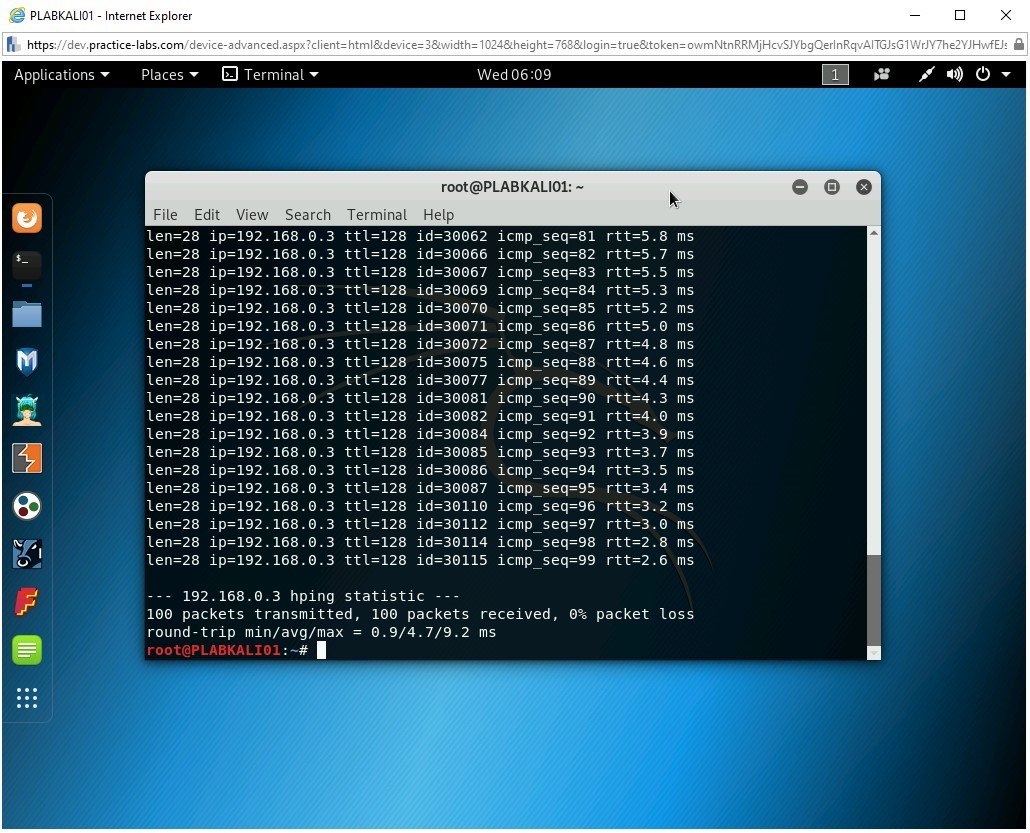This screenshot has height=833, width=1030.
Task: Open the Search menu in terminal
Action: coord(307,215)
